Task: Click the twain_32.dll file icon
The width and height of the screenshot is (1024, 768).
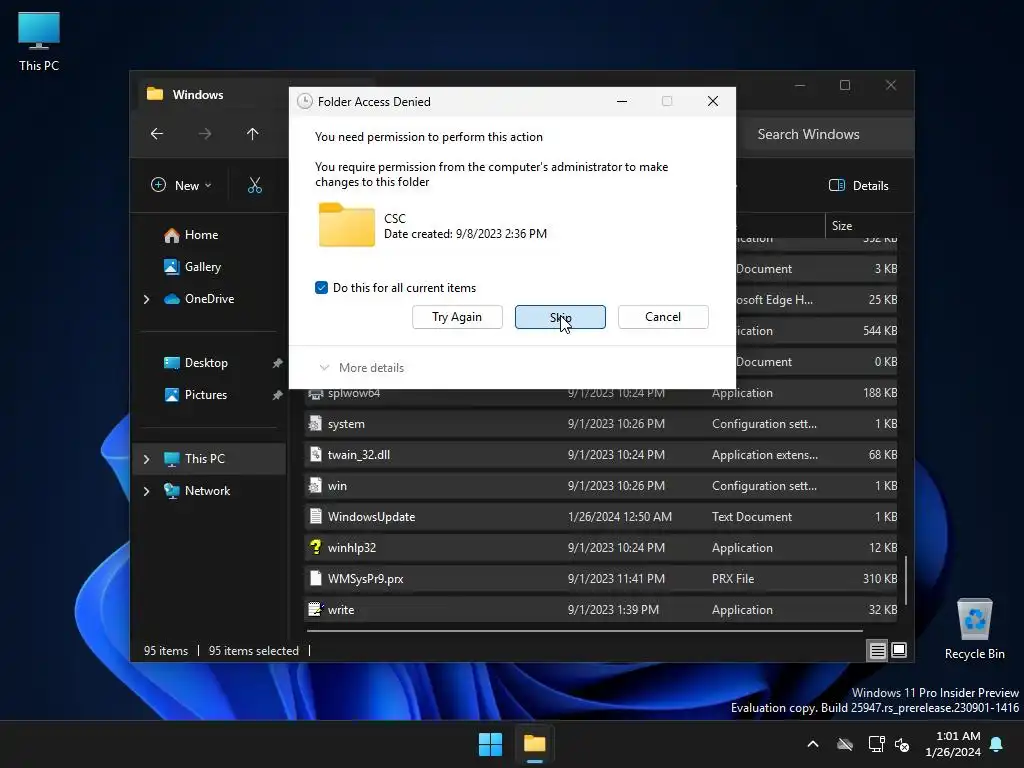Action: [x=315, y=455]
